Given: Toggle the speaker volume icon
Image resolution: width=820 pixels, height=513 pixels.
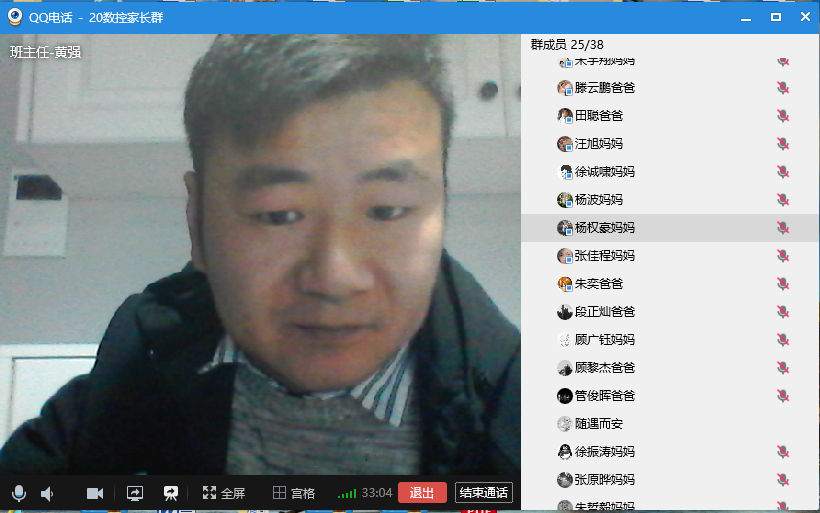Looking at the screenshot, I should coord(47,494).
